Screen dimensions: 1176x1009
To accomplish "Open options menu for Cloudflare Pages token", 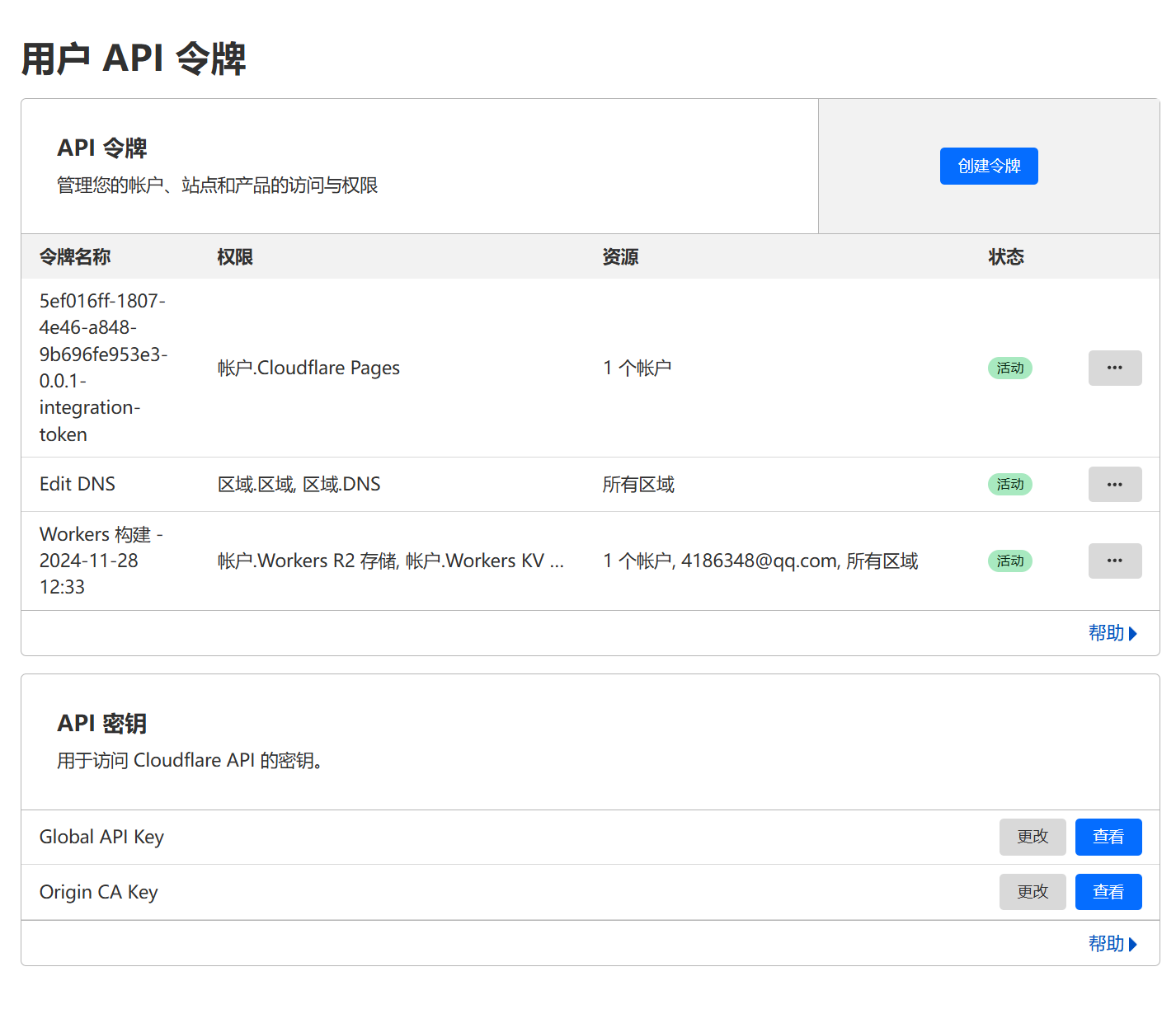I will point(1114,368).
